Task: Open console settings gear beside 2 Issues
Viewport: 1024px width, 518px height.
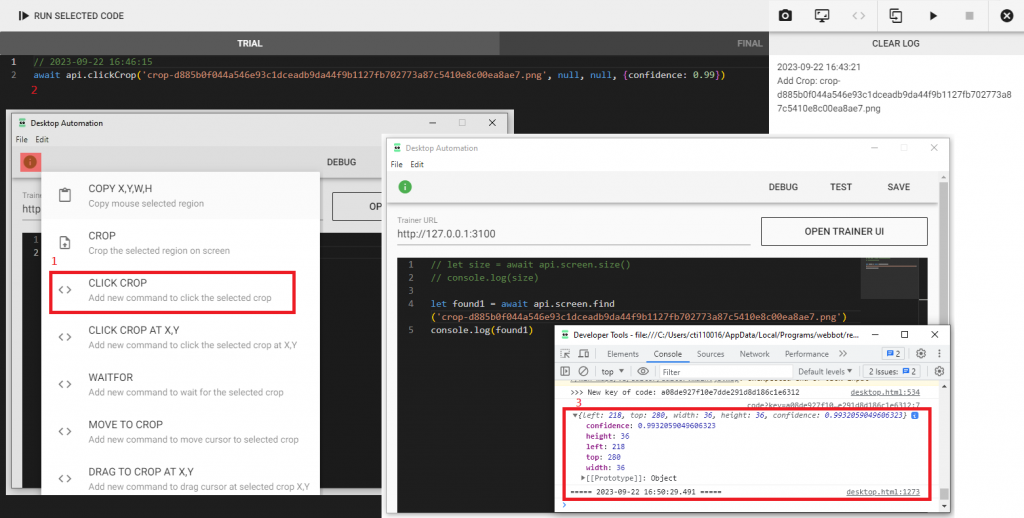Action: (x=939, y=371)
